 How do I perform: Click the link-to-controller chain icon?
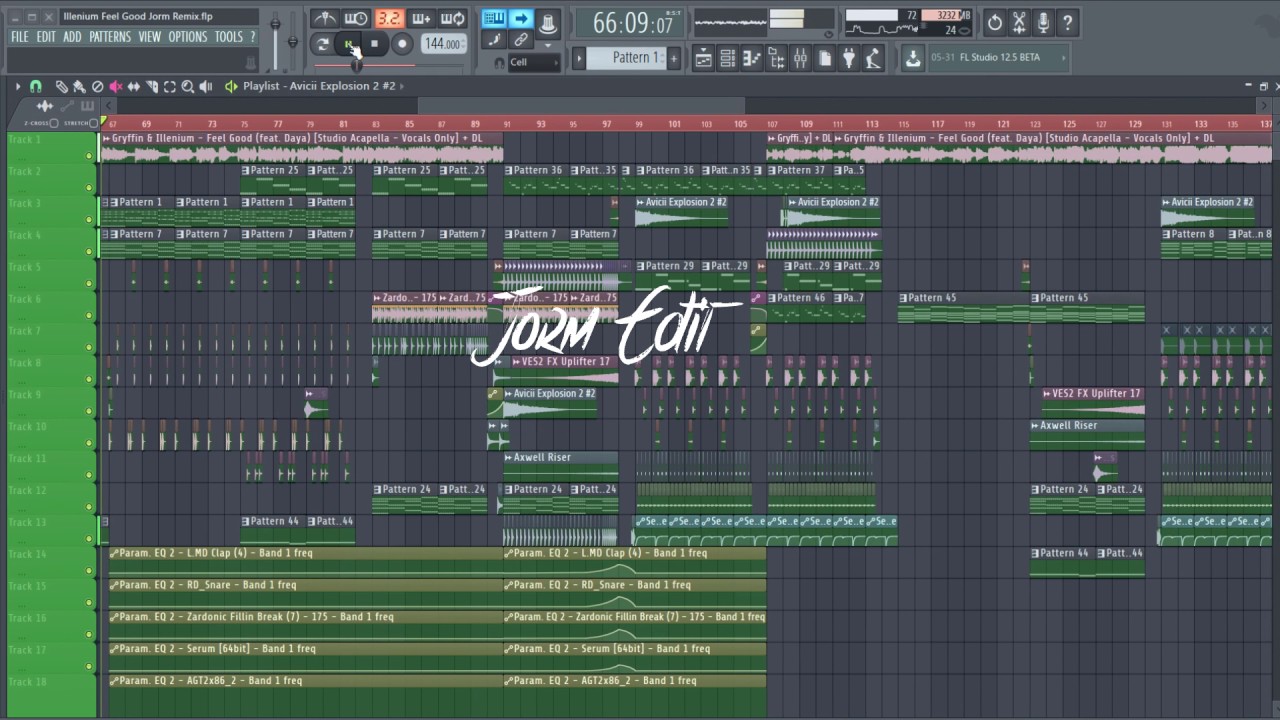(520, 40)
